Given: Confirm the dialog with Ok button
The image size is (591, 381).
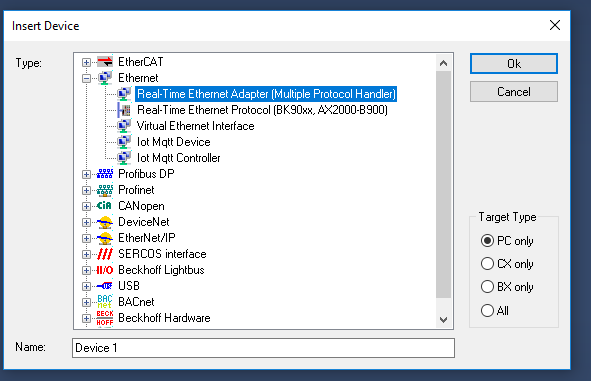Looking at the screenshot, I should 513,64.
